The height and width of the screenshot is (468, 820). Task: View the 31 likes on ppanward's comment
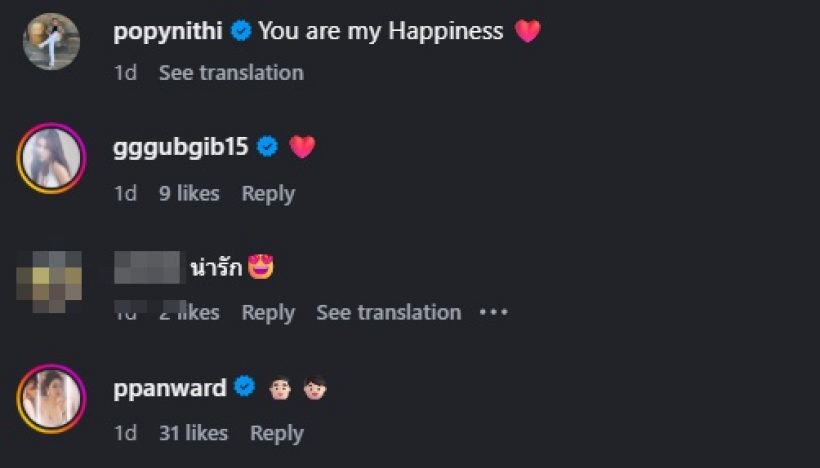[x=193, y=433]
